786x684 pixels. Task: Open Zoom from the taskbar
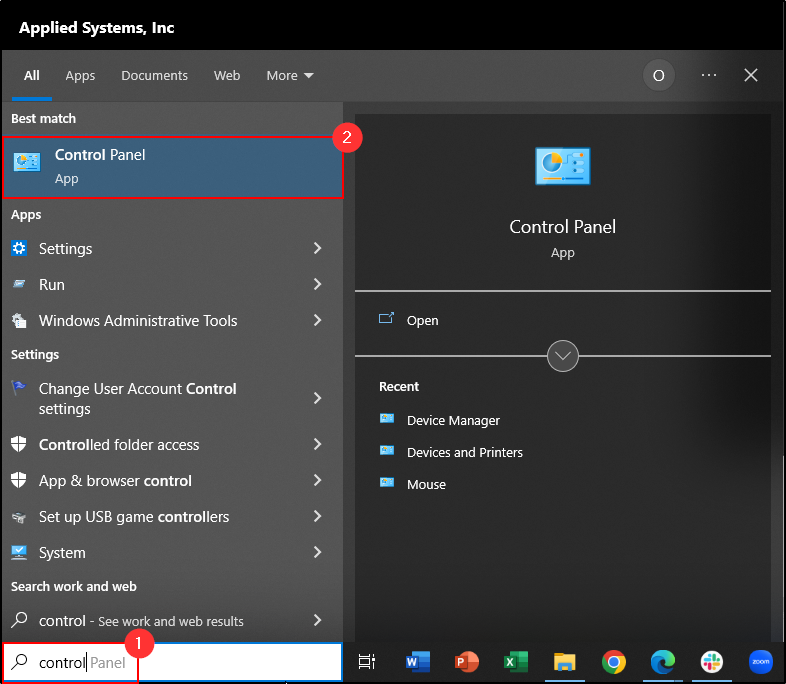coord(760,662)
